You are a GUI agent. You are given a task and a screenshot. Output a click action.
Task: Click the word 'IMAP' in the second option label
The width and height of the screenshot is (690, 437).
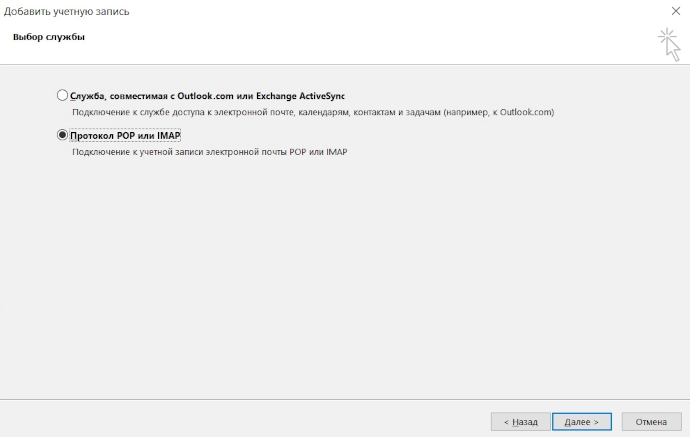tap(168, 135)
